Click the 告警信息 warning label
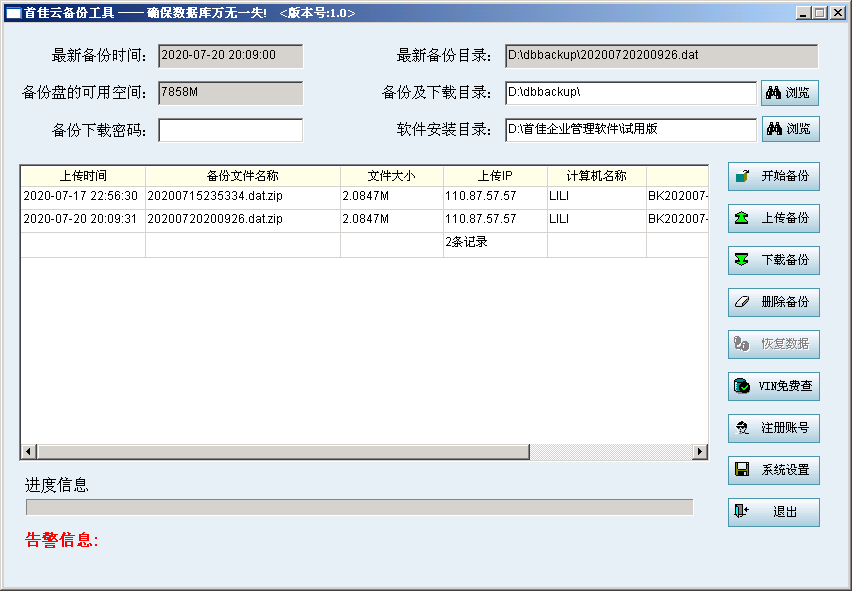 click(x=61, y=540)
